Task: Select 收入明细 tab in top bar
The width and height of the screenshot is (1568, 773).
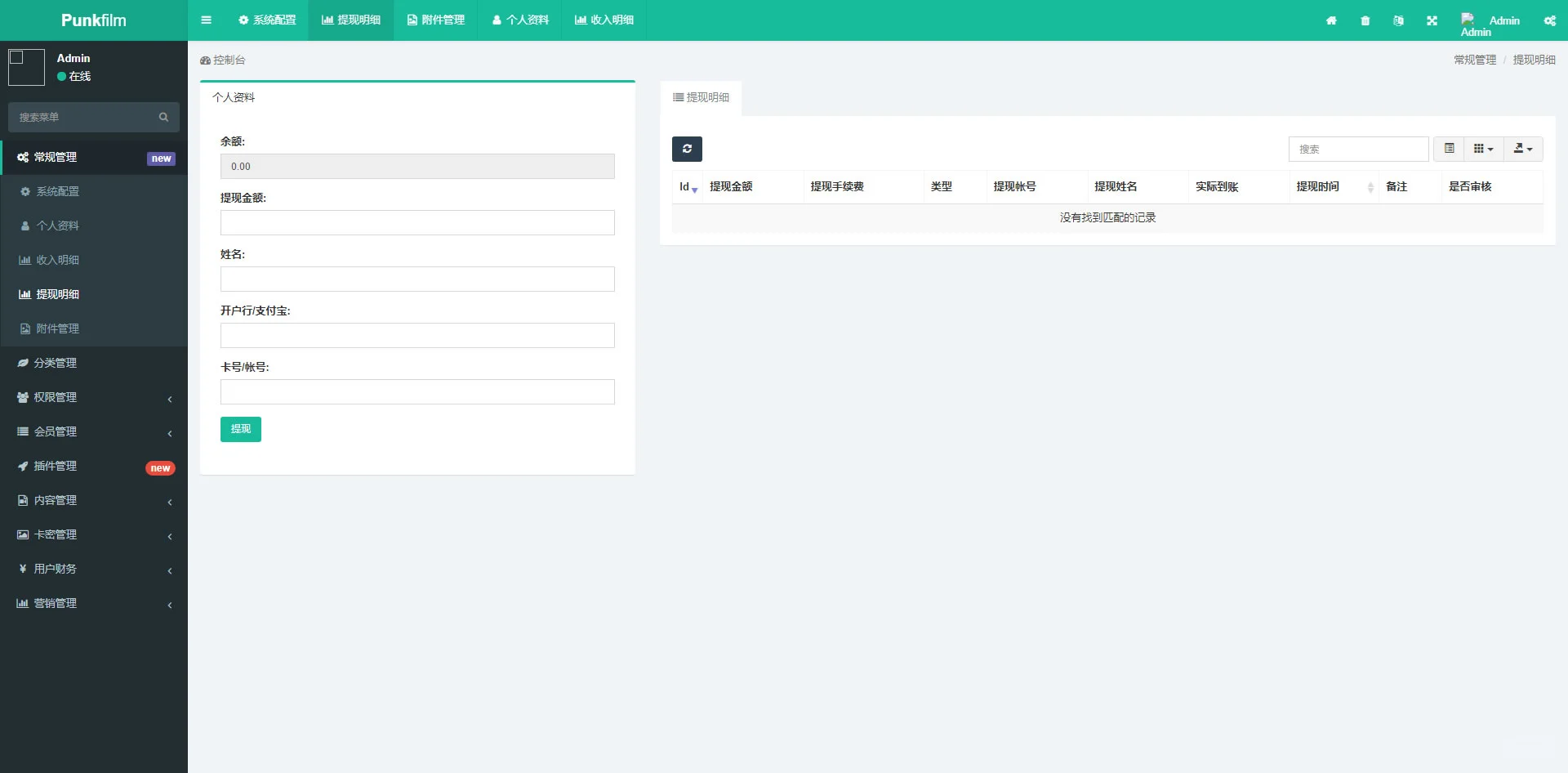Action: [x=604, y=20]
